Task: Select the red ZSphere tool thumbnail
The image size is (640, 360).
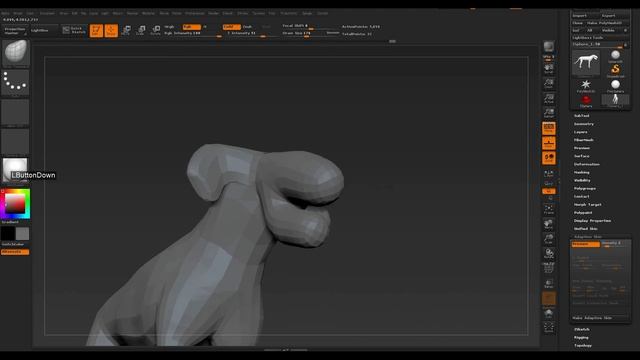Action: (586, 101)
